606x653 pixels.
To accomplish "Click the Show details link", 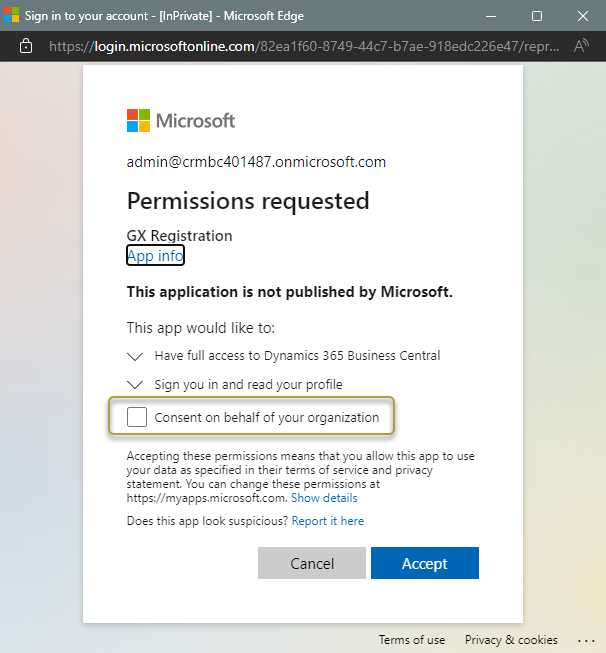I will 324,497.
